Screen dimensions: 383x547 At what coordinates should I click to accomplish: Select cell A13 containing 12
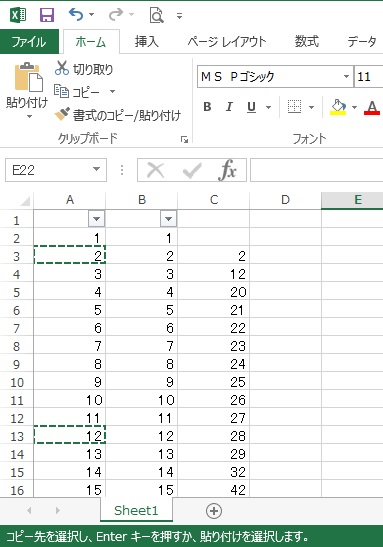point(70,435)
